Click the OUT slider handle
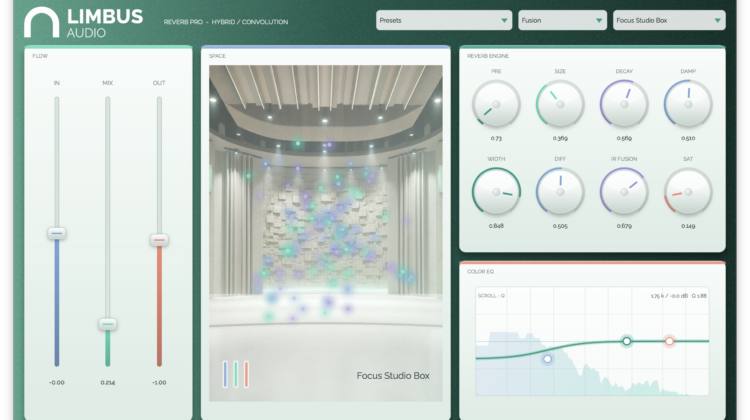The image size is (750, 420). click(x=159, y=240)
